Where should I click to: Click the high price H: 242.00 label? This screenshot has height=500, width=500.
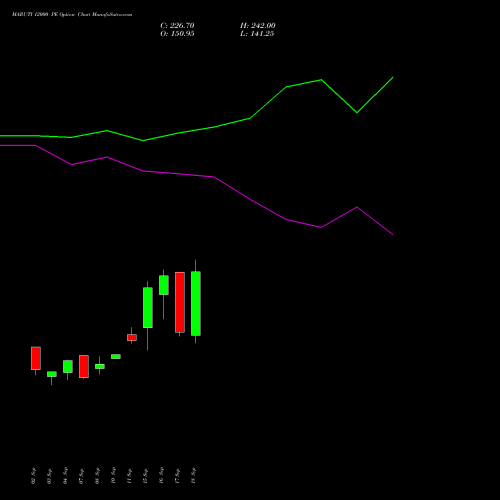point(258,26)
